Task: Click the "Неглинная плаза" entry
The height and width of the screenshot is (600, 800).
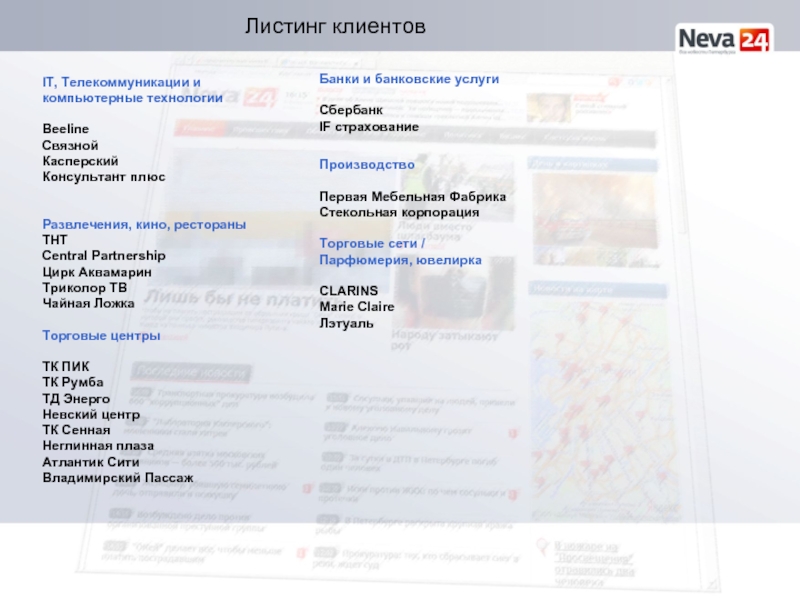Action: (98, 446)
